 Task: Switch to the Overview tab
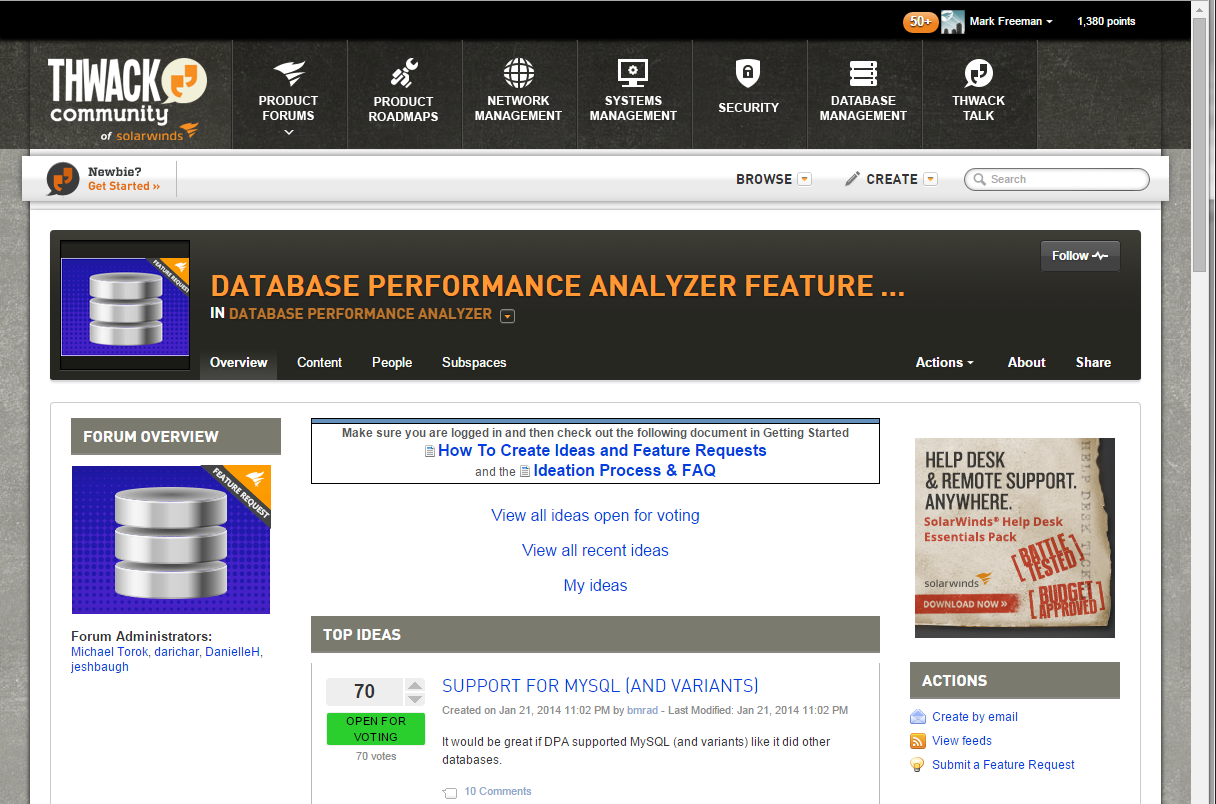tap(239, 362)
